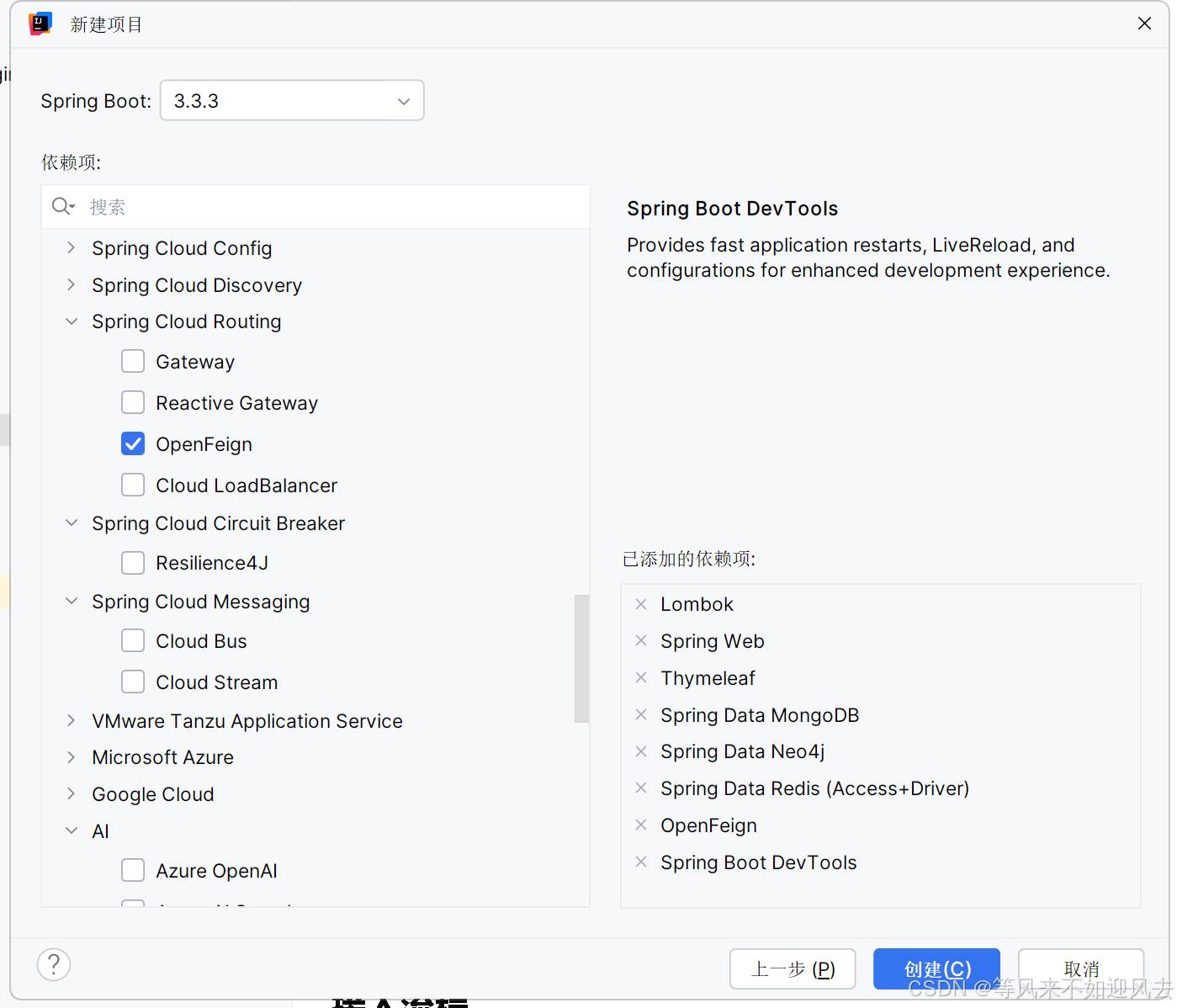Select the Google Cloud label
The image size is (1177, 1008).
click(153, 795)
